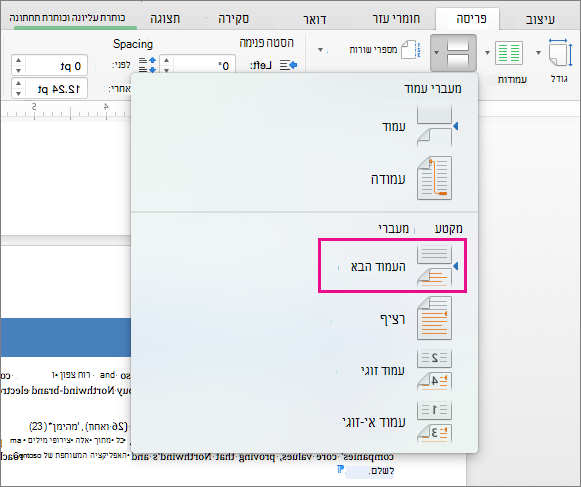Select the פריסה (Layout) tab
The image size is (581, 487).
pyautogui.click(x=471, y=19)
